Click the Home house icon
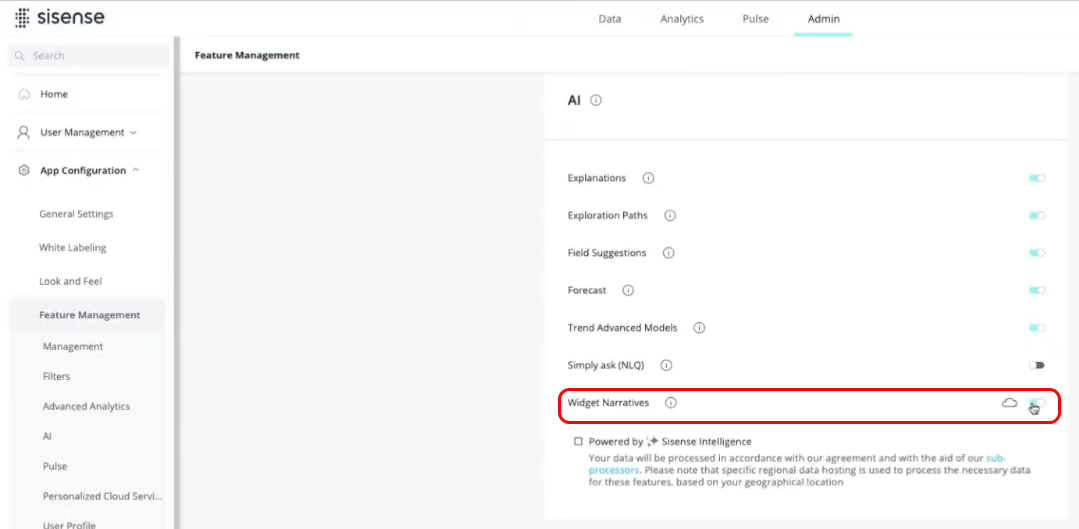 24,94
